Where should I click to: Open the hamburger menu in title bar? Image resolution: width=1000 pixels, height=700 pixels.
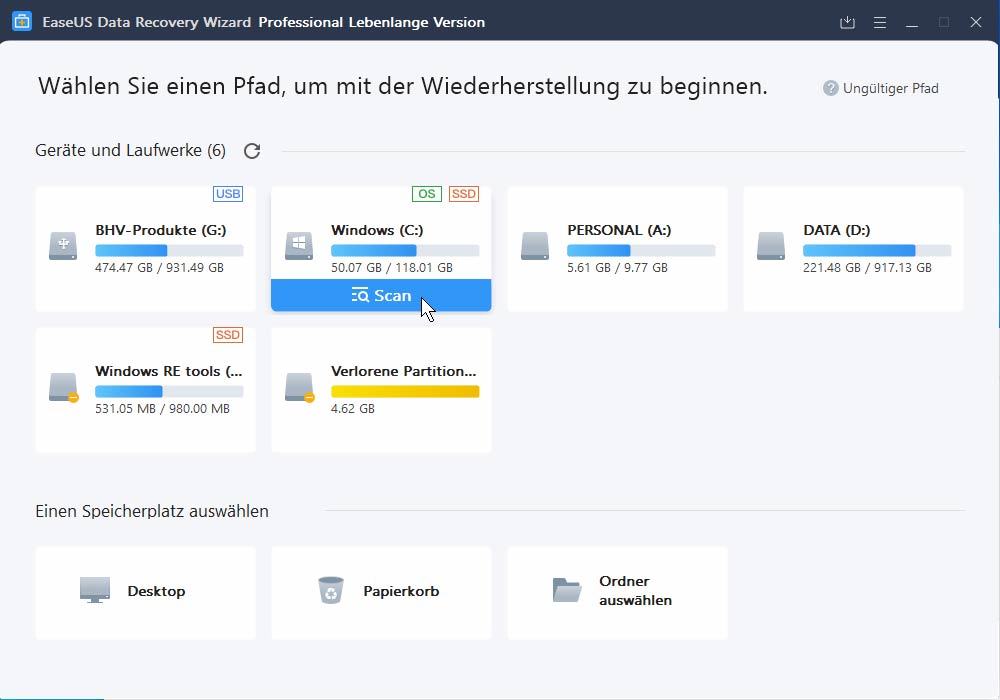point(879,22)
